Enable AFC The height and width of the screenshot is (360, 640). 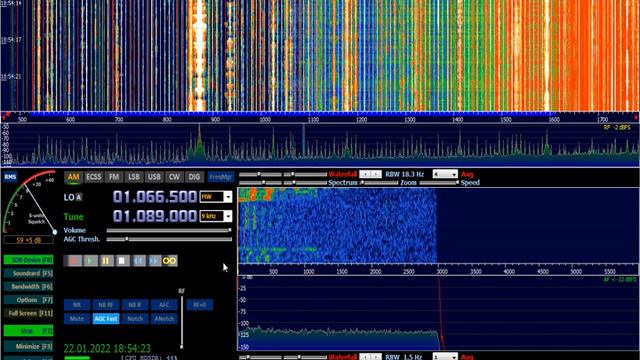(x=164, y=305)
